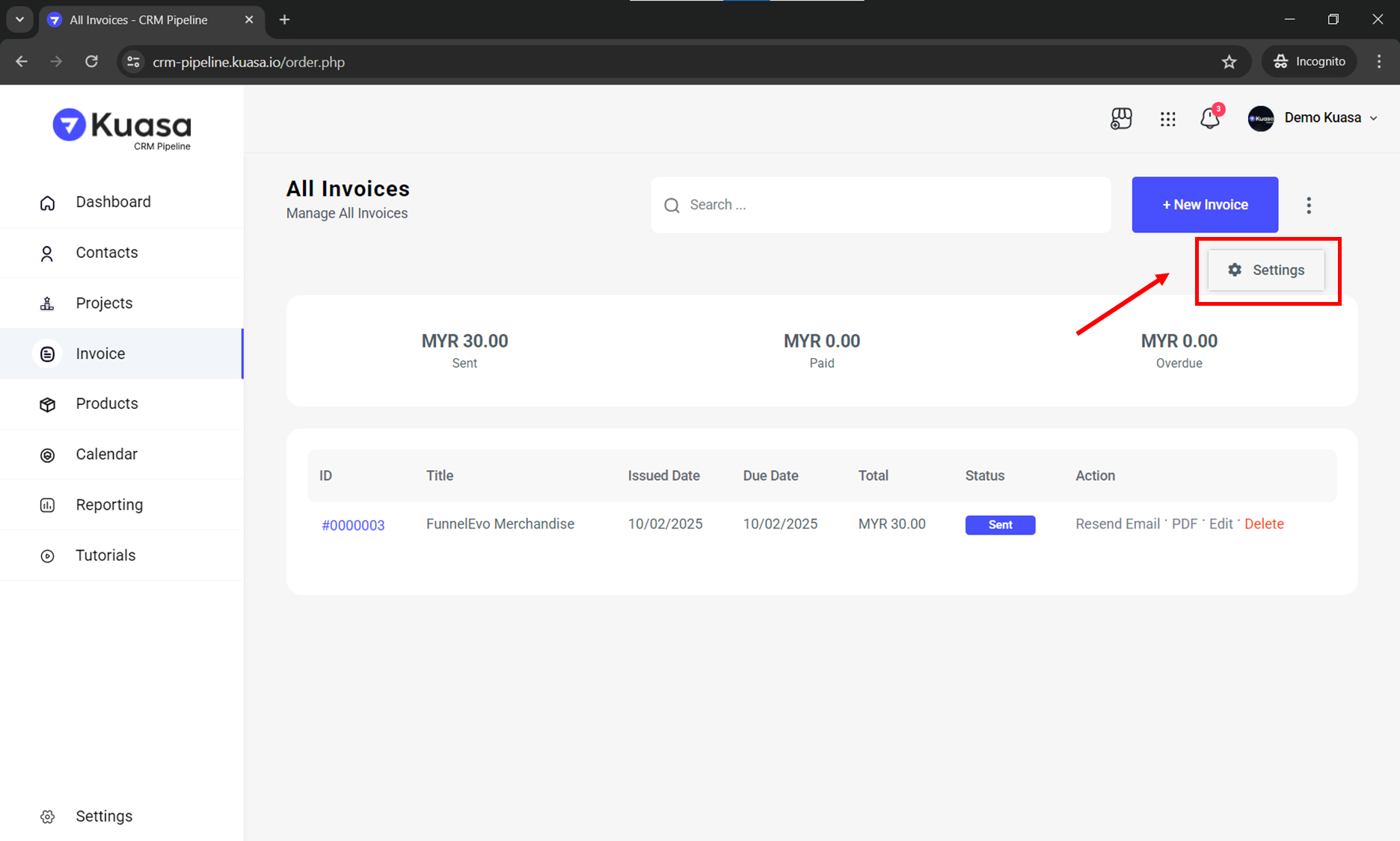Open the Chrome three-dot menu

pyautogui.click(x=1379, y=62)
